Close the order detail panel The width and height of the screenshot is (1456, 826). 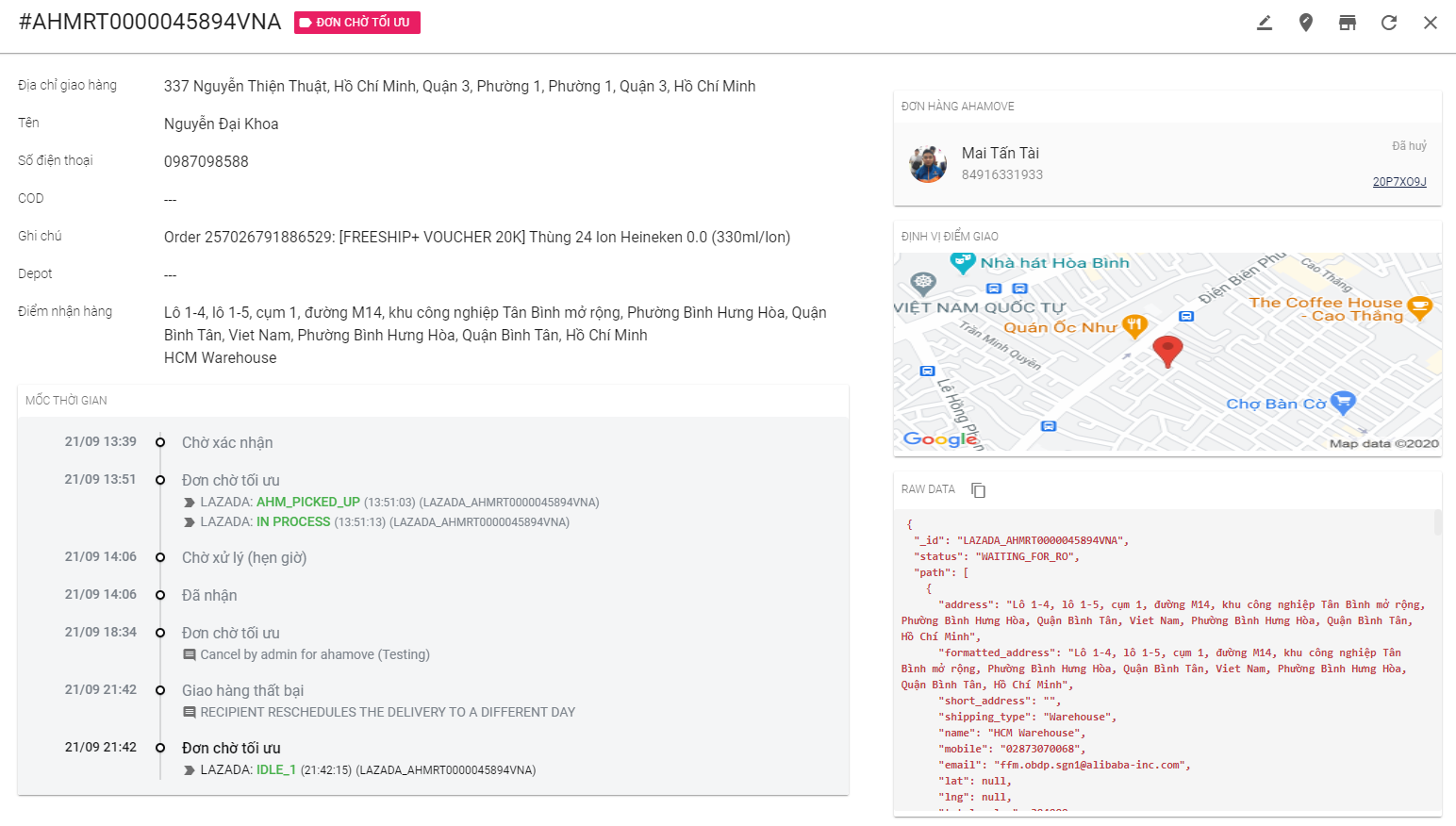point(1431,23)
